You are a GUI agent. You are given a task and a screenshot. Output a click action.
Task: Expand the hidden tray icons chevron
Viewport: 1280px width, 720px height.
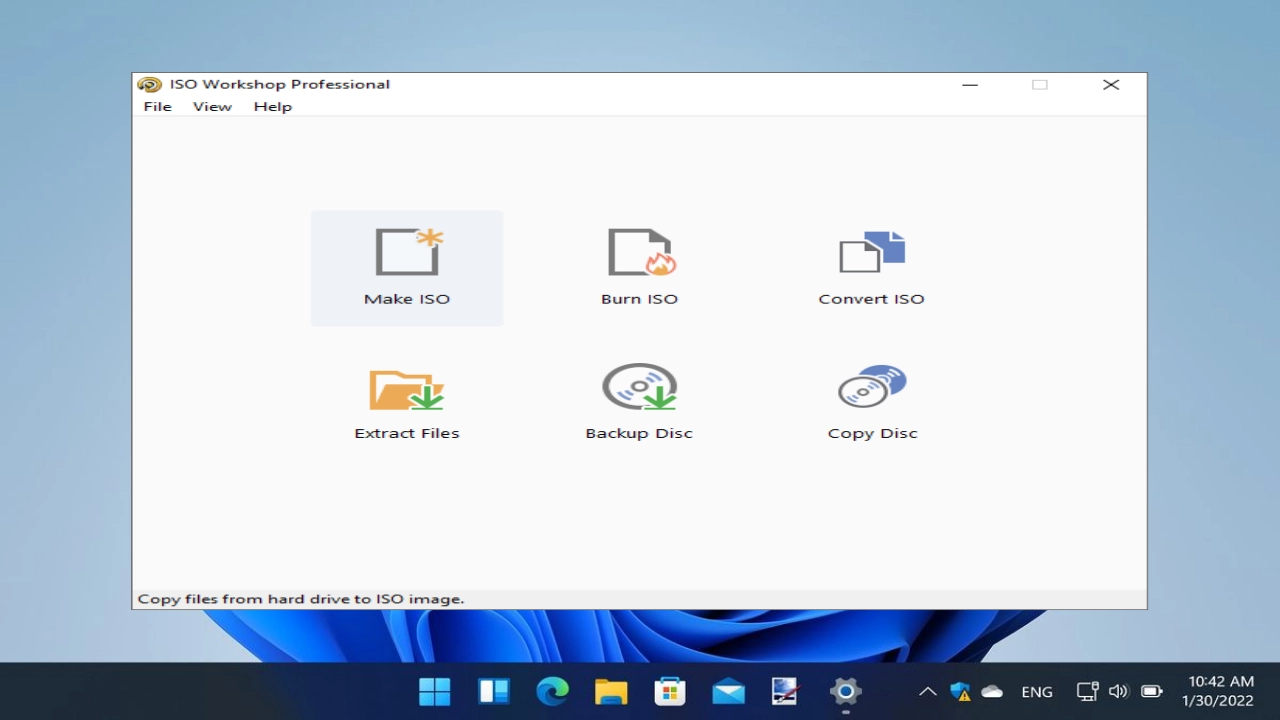[x=927, y=691]
